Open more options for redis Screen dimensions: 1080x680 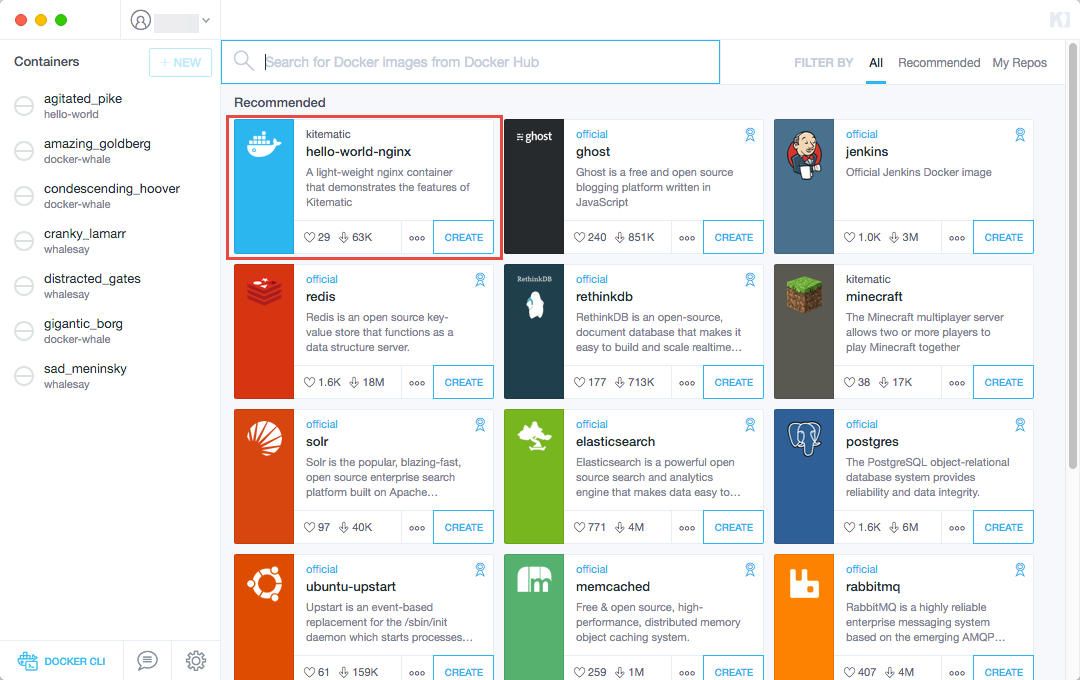417,383
